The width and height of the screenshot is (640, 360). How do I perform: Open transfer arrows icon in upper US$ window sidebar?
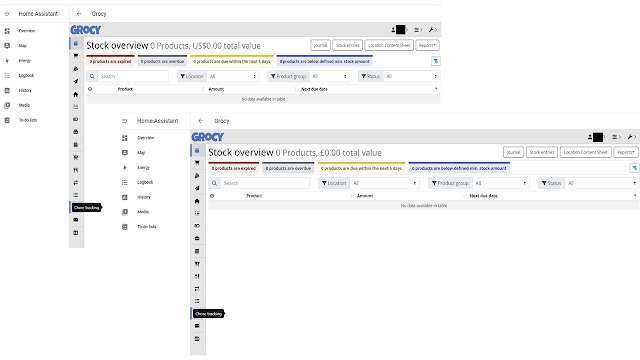coord(76,182)
